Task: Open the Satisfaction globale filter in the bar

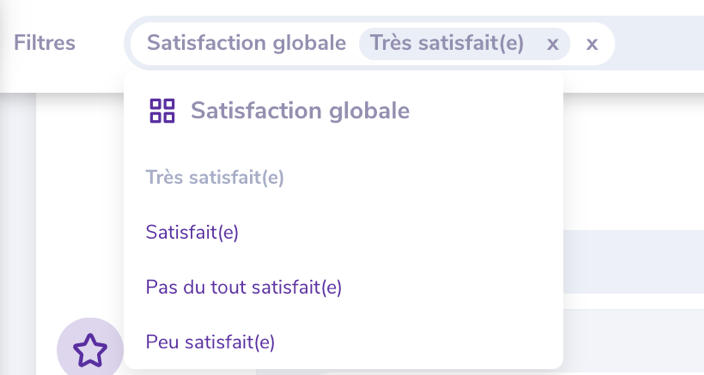Action: tap(246, 43)
